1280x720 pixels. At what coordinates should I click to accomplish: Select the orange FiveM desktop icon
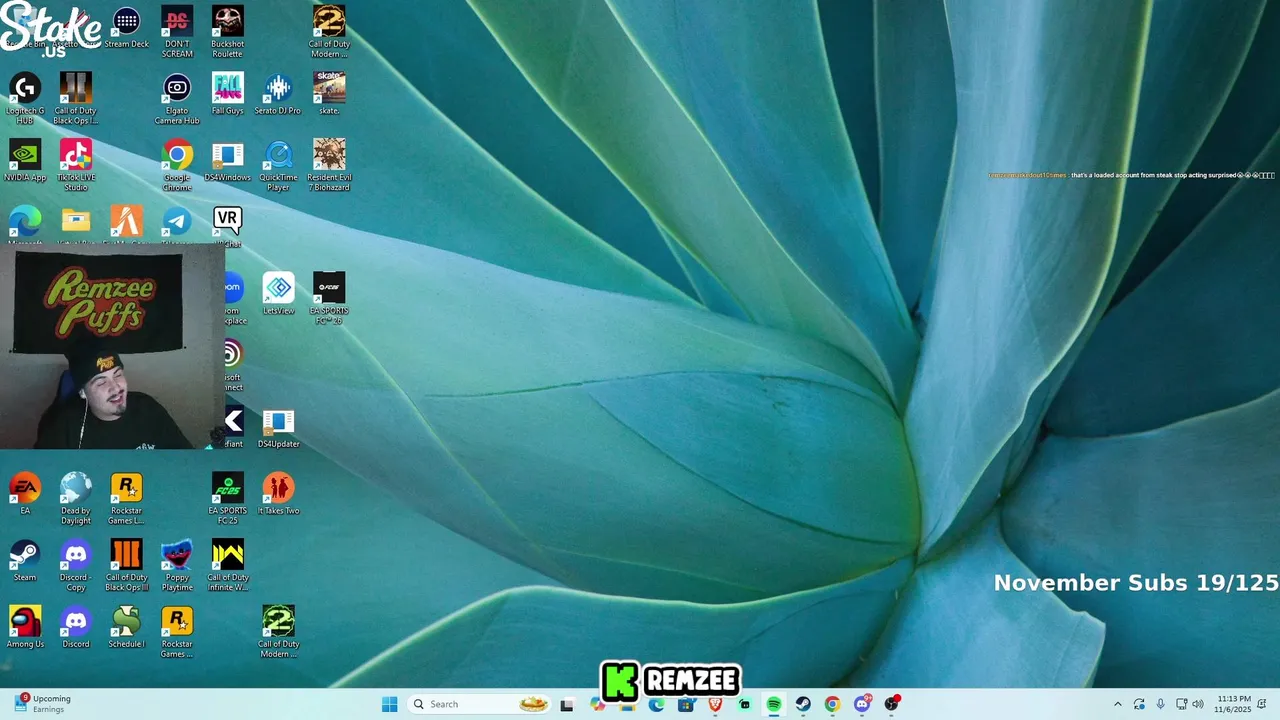coord(126,226)
